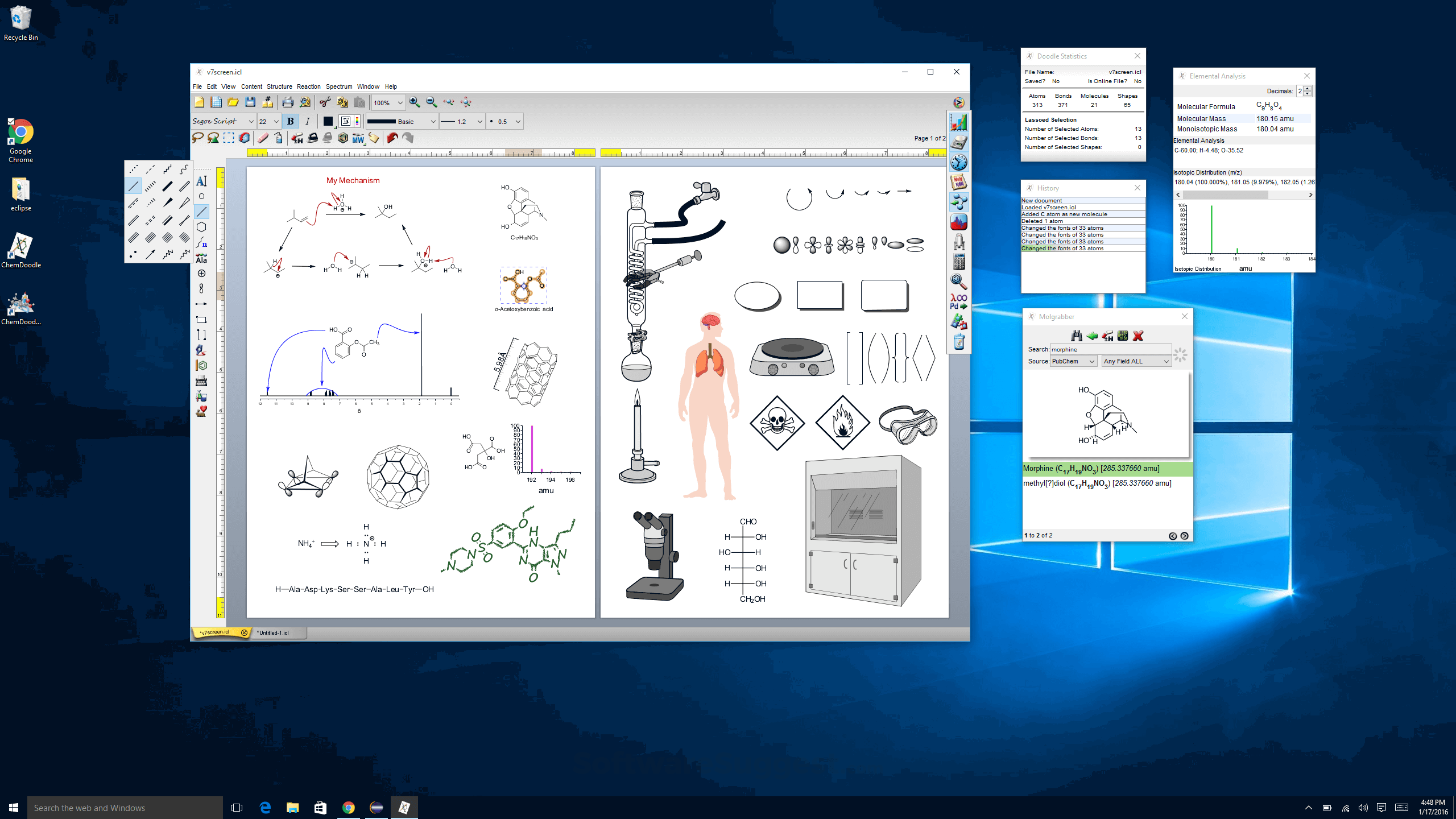Click the Eraser tool icon
The height and width of the screenshot is (819, 1456).
click(262, 138)
